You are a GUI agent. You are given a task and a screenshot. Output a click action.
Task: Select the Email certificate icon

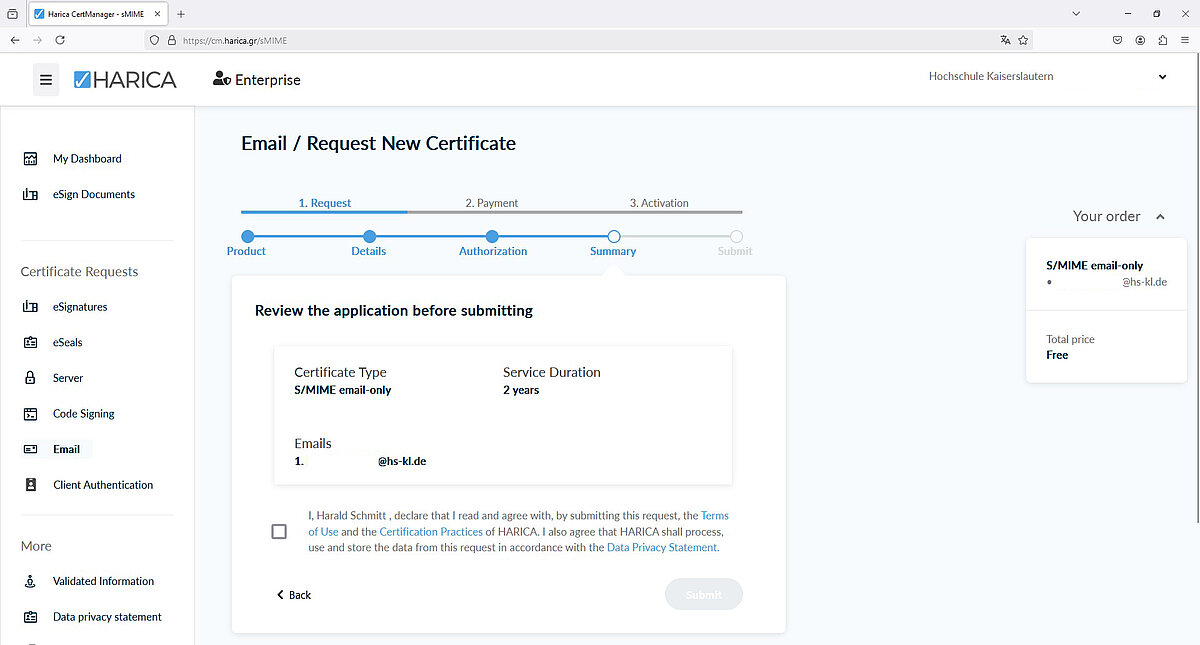[x=30, y=450]
